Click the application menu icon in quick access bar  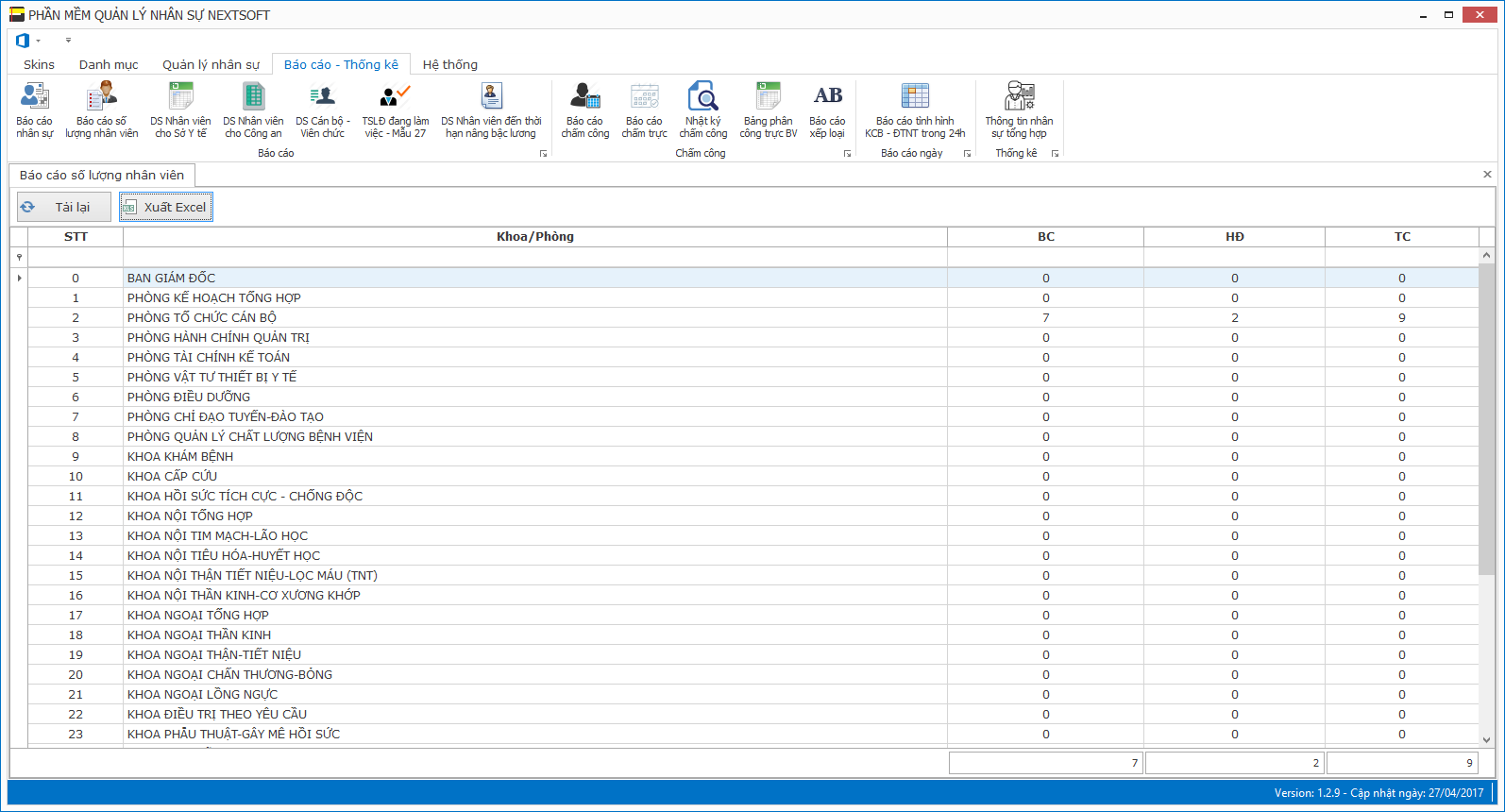[x=24, y=41]
